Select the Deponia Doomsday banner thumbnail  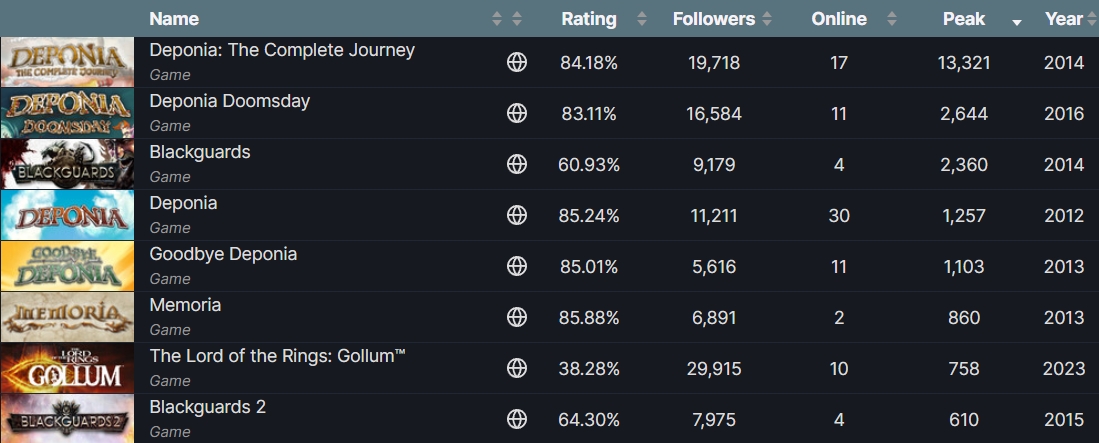coord(68,113)
